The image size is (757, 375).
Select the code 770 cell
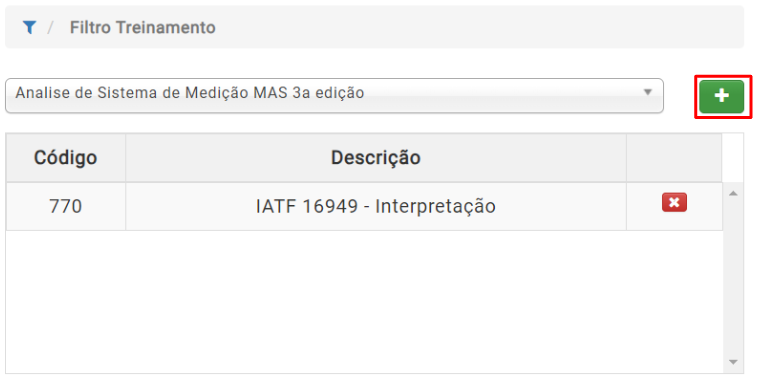click(66, 207)
